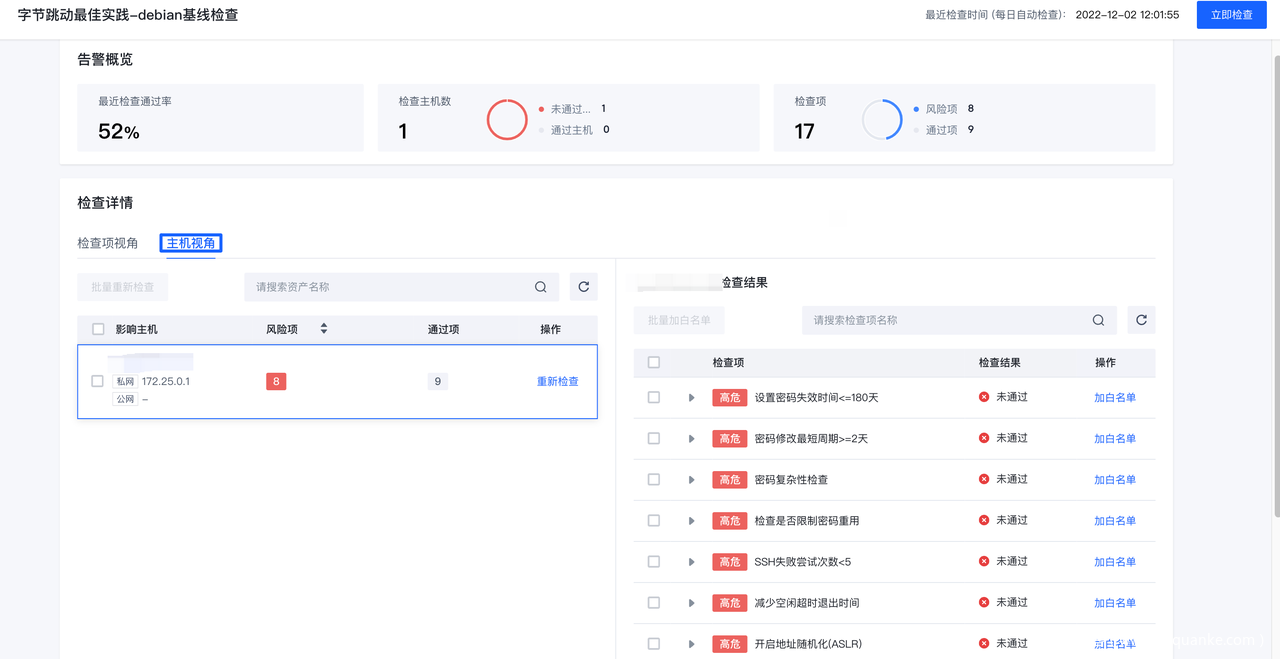Click 重新检查 link for the host
1280x659 pixels.
click(x=557, y=381)
